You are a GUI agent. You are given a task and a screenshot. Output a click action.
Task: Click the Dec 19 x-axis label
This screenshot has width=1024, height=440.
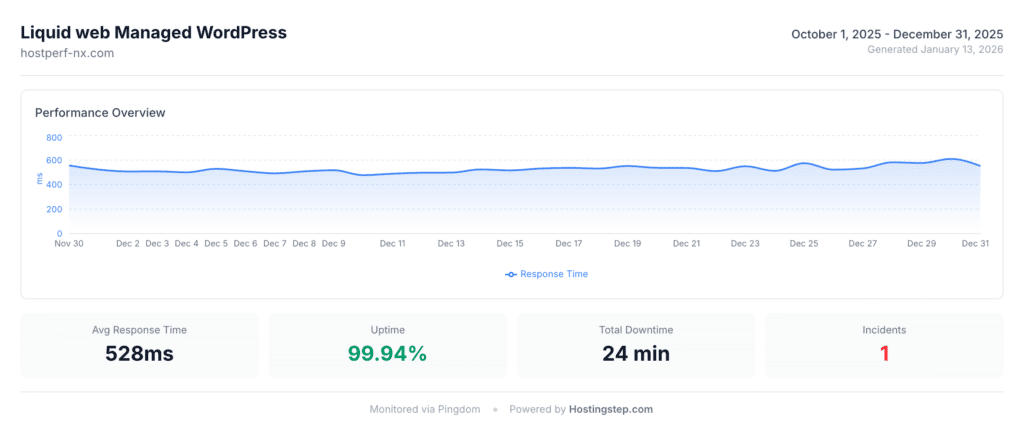click(628, 244)
